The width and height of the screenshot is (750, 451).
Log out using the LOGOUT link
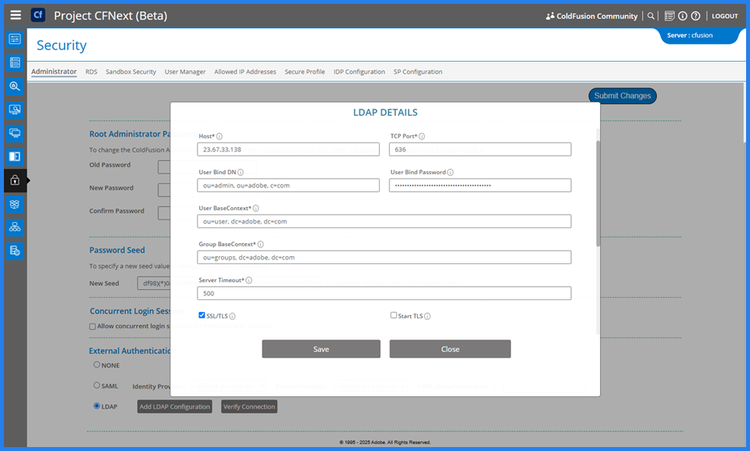pyautogui.click(x=725, y=16)
